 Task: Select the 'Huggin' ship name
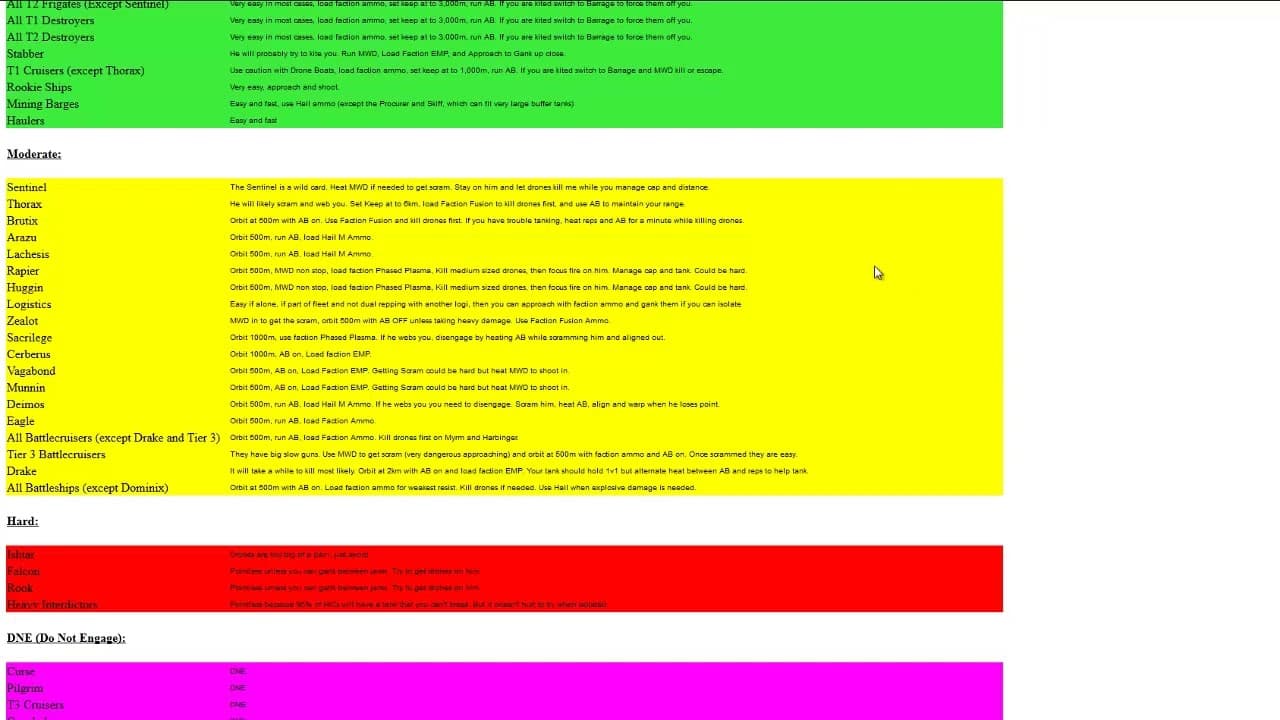[25, 287]
